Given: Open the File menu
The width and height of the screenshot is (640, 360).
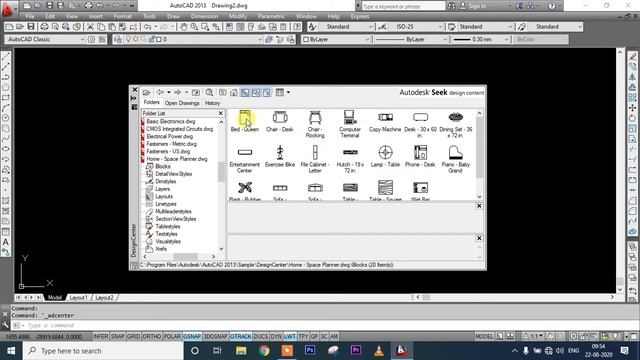Looking at the screenshot, I should (30, 16).
